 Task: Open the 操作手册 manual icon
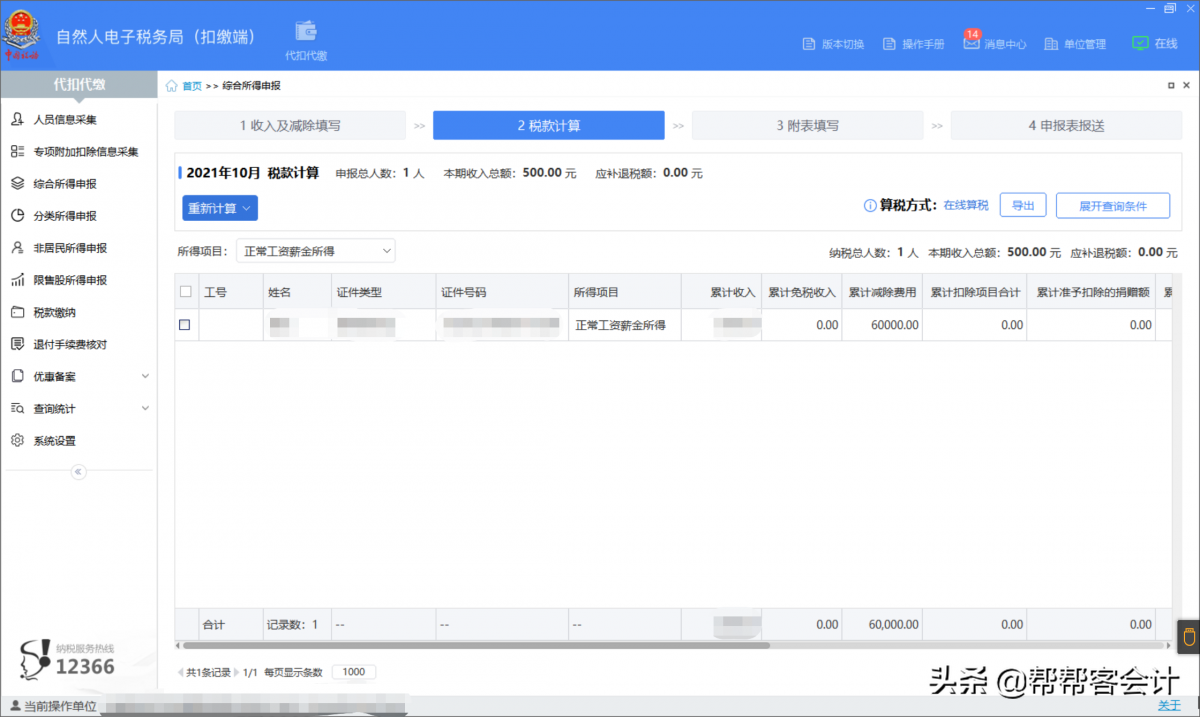(888, 44)
